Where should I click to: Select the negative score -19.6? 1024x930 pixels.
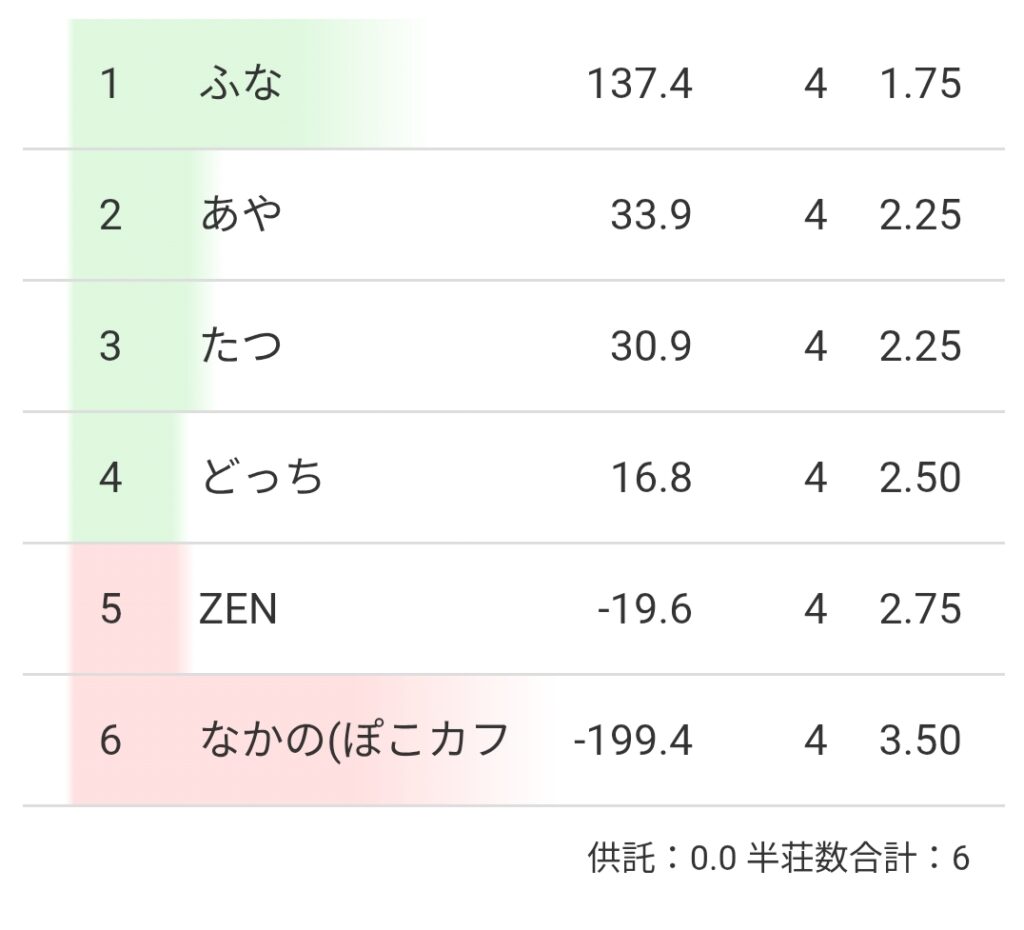coord(644,609)
